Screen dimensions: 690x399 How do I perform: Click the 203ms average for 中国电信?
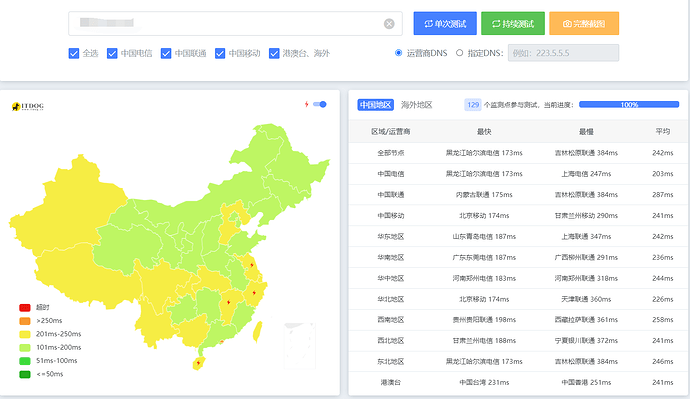[663, 174]
